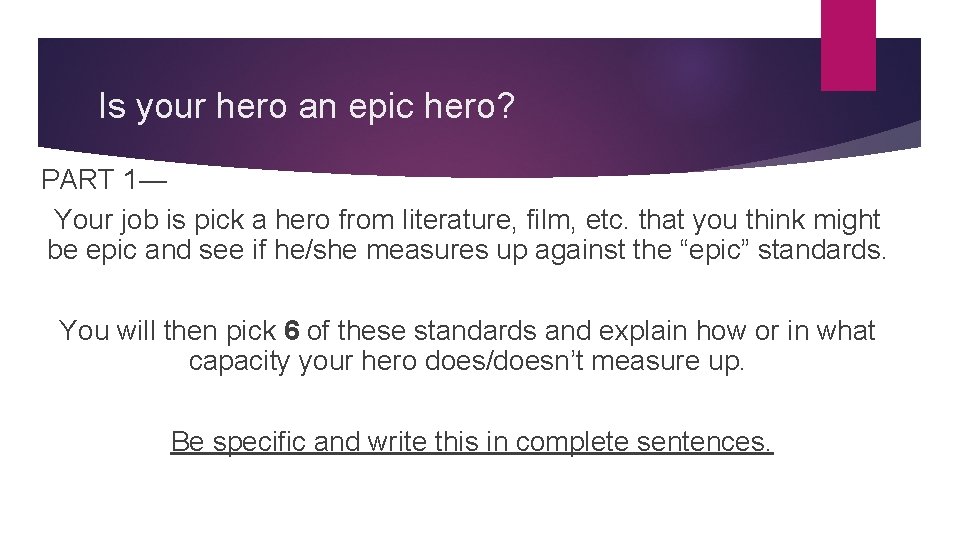Click the underlined "Be specific" sentence
Image resolution: width=960 pixels, height=540 pixels.
(472, 441)
